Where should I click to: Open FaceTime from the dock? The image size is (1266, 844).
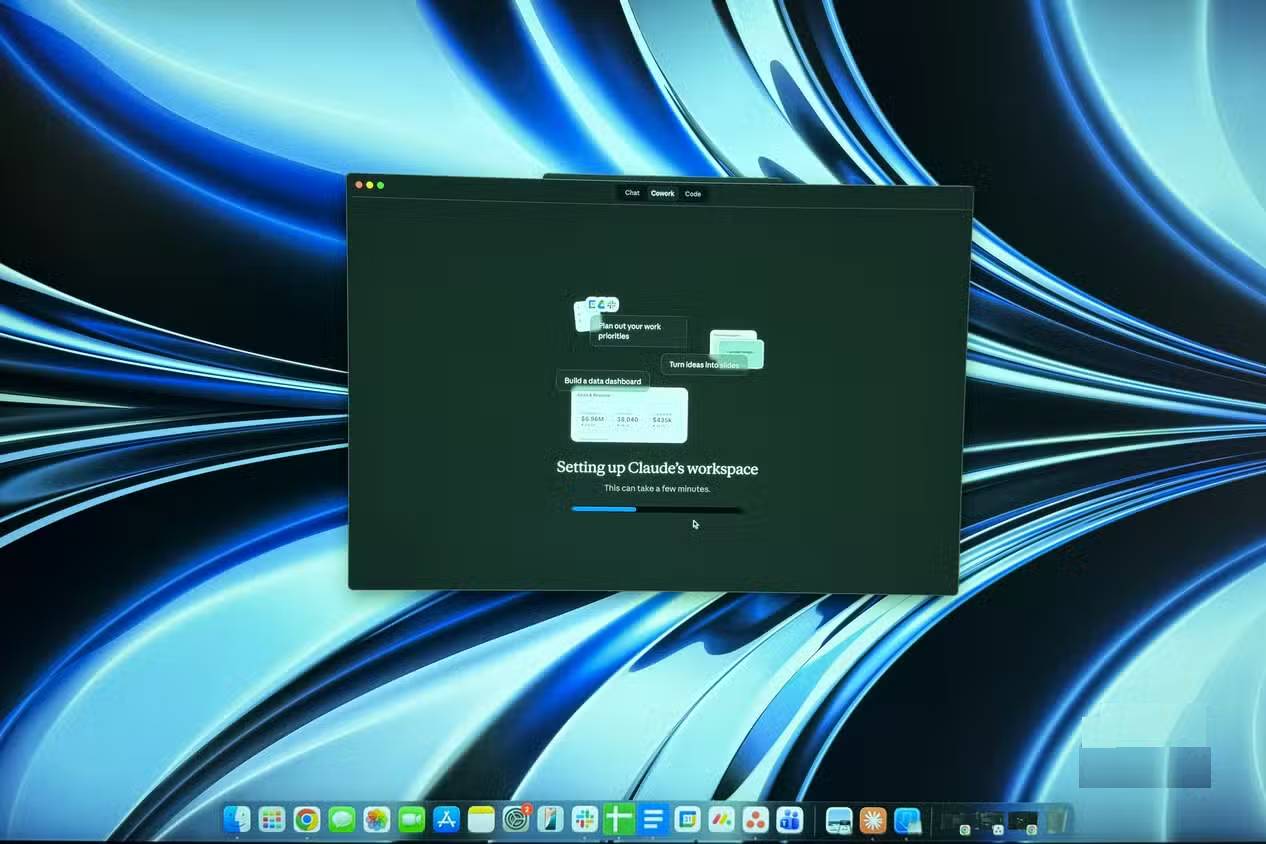[x=411, y=820]
